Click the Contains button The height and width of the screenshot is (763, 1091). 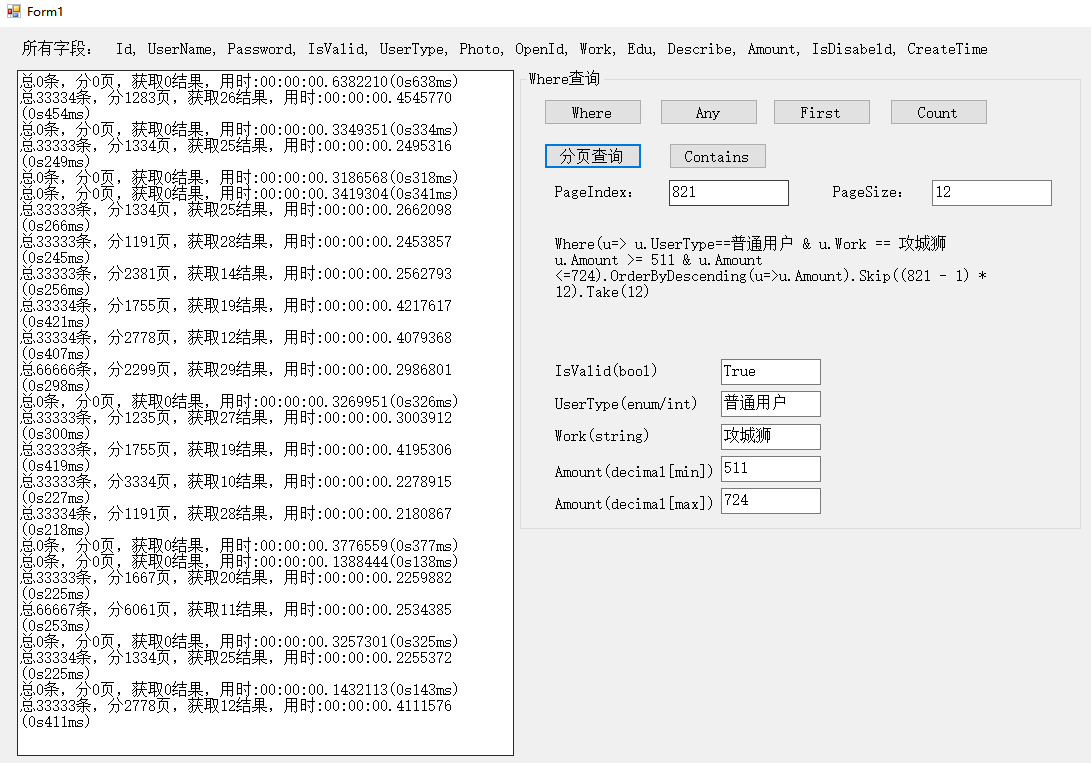click(717, 156)
